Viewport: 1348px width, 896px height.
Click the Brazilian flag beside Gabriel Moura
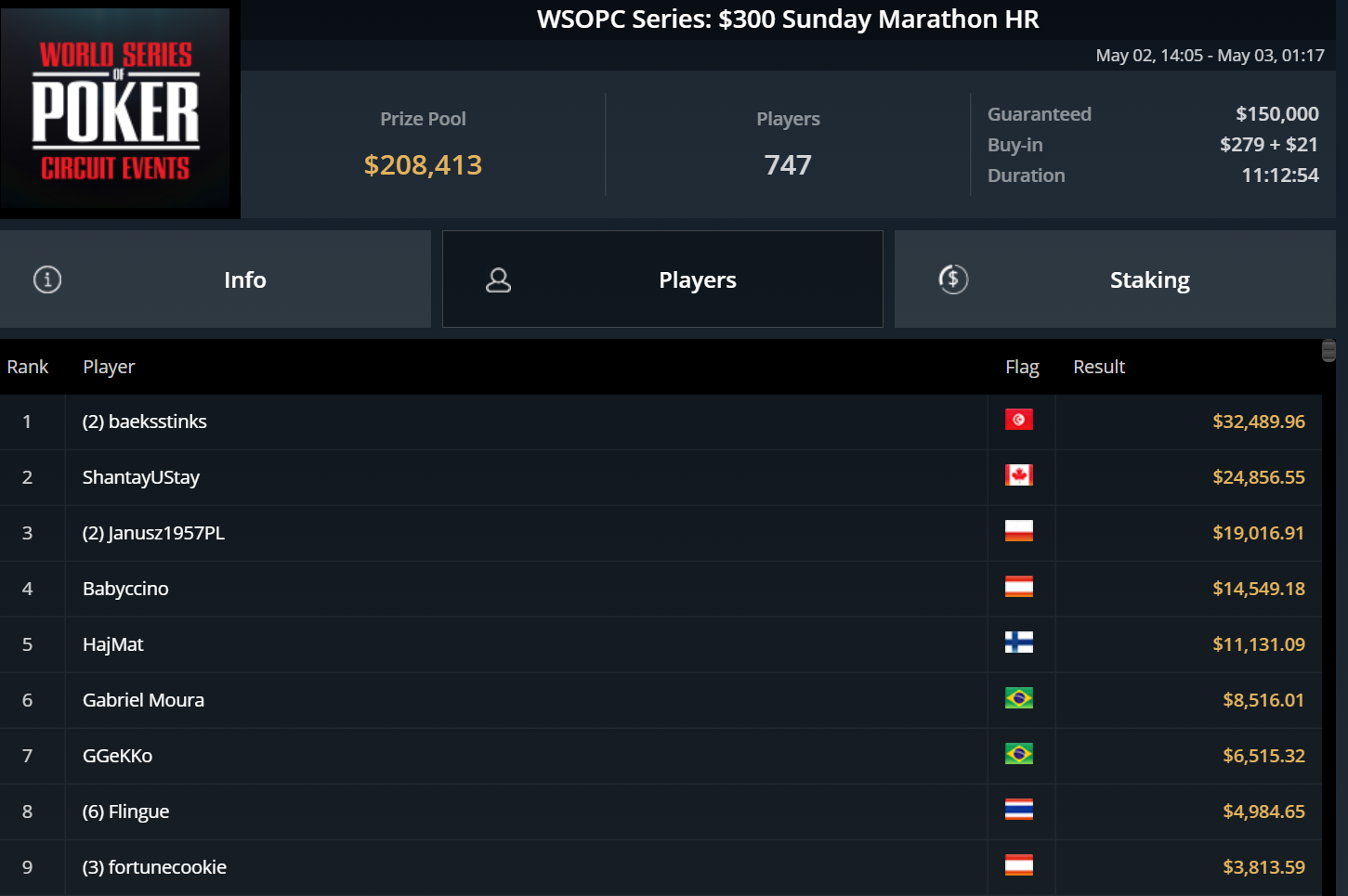pyautogui.click(x=1018, y=699)
